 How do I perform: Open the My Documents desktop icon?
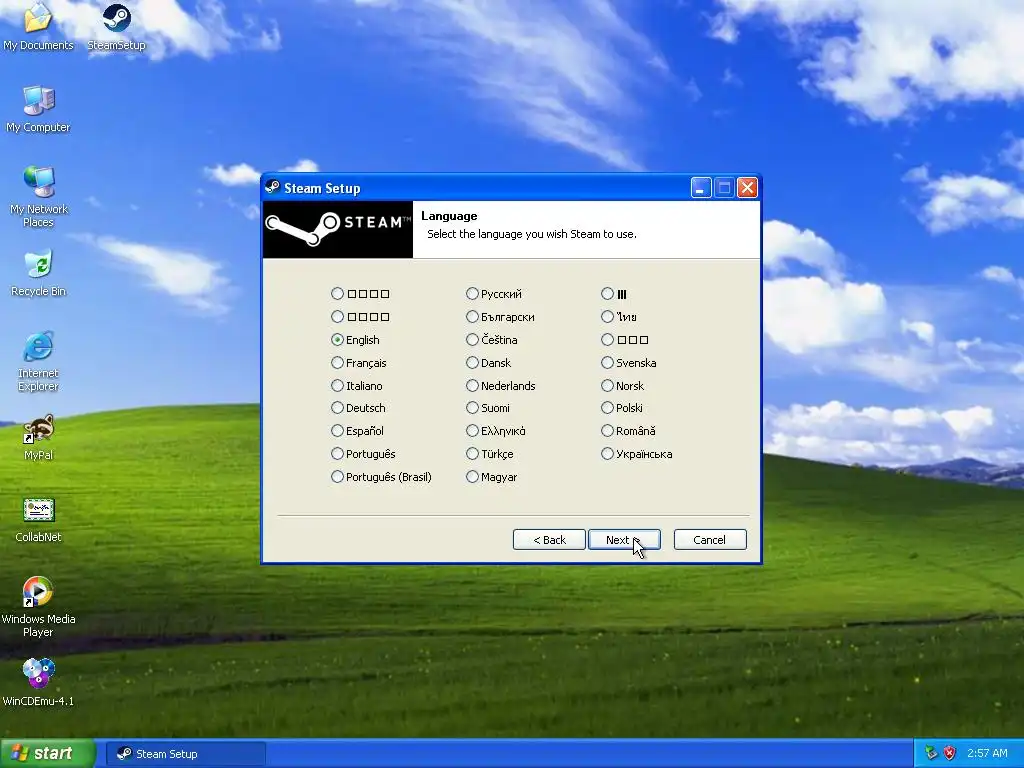coord(38,26)
